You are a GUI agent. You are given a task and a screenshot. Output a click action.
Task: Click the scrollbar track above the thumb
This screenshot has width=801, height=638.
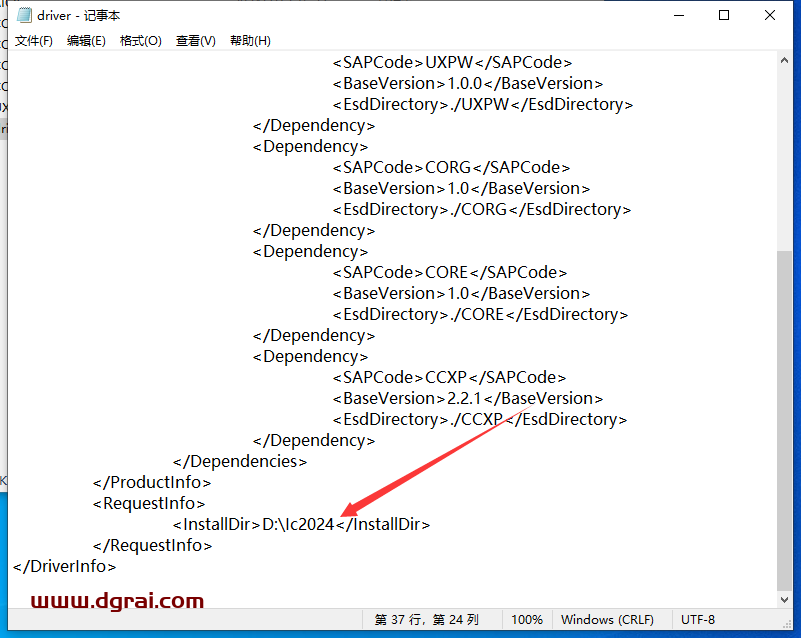click(x=784, y=159)
